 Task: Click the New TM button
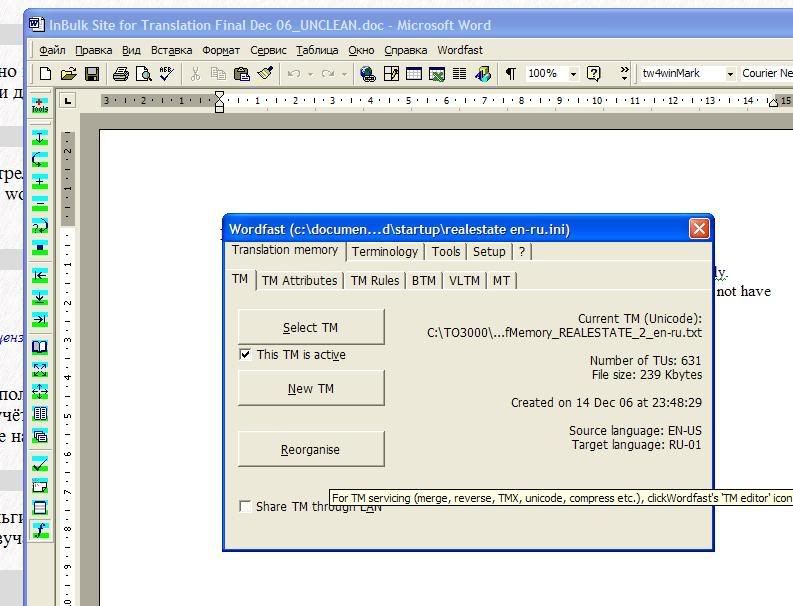pos(311,388)
